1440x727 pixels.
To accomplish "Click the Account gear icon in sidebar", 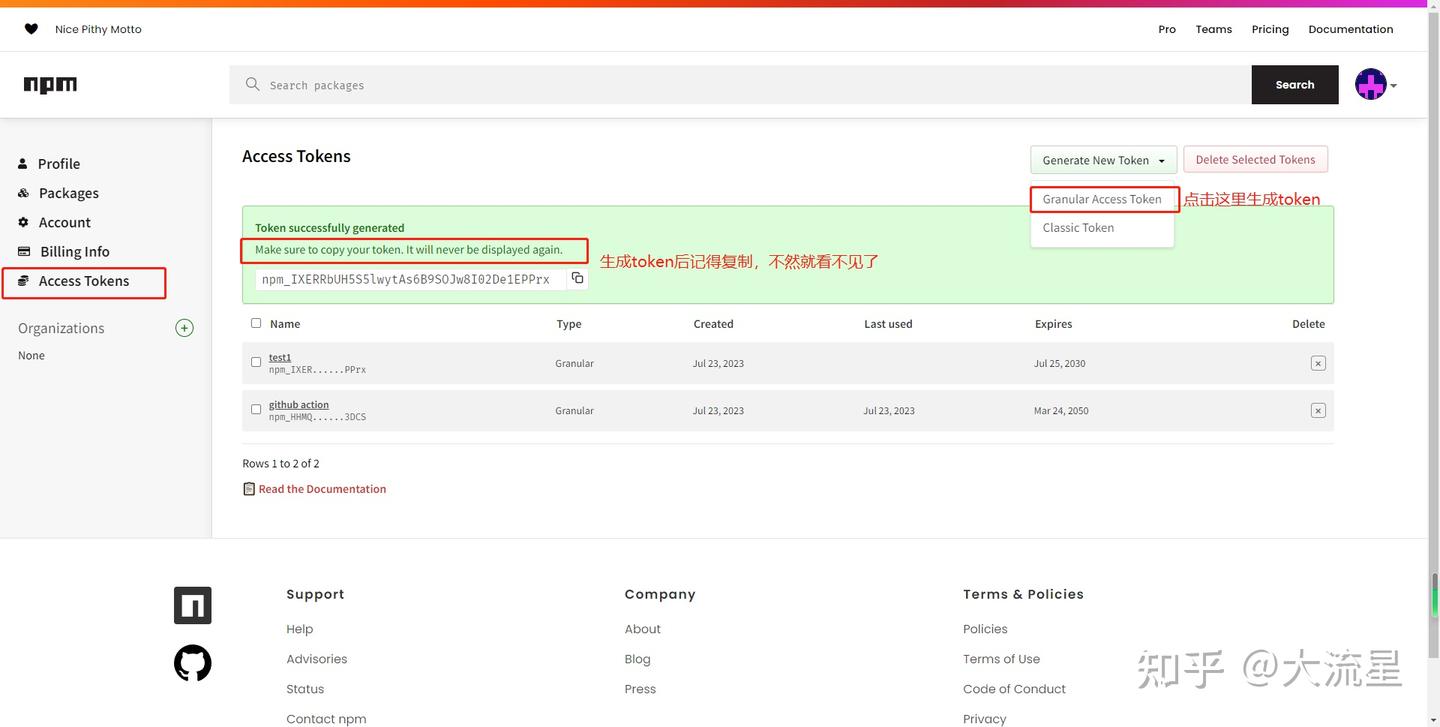I will click(x=22, y=222).
